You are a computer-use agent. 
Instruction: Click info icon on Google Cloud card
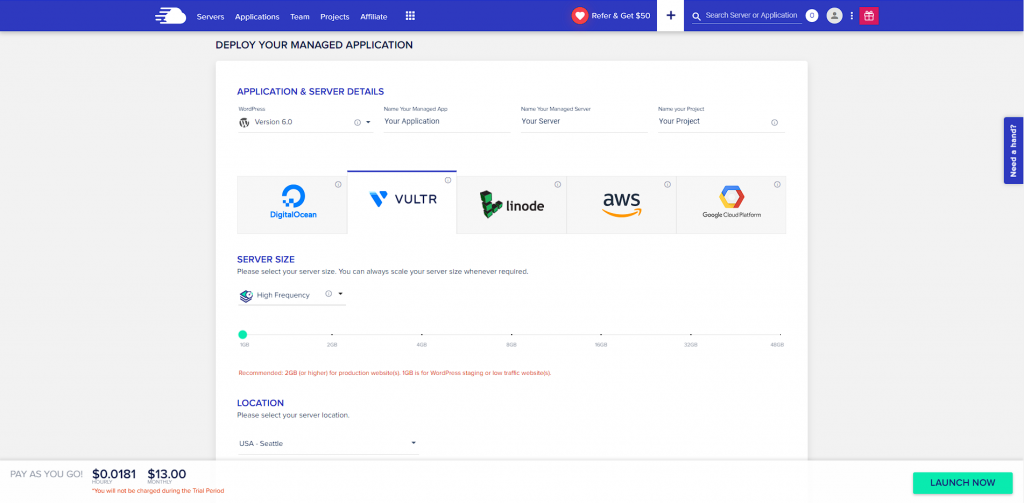tap(777, 184)
